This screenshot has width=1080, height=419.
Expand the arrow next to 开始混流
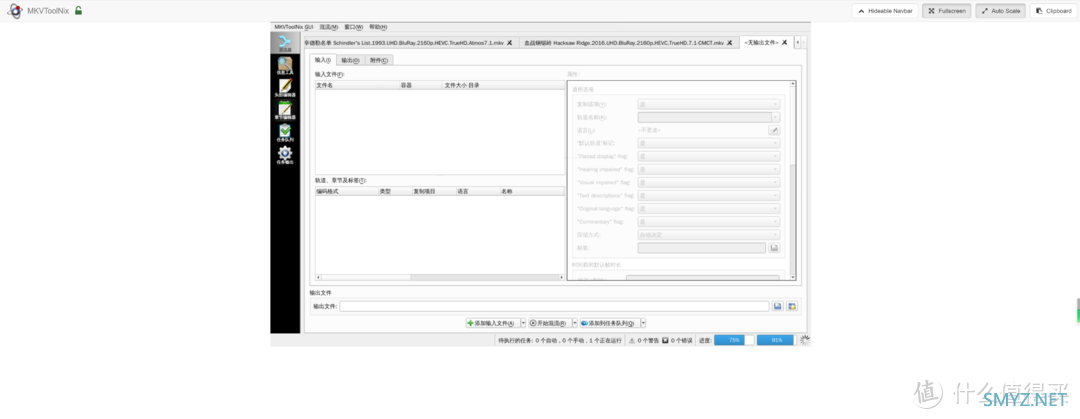point(574,323)
